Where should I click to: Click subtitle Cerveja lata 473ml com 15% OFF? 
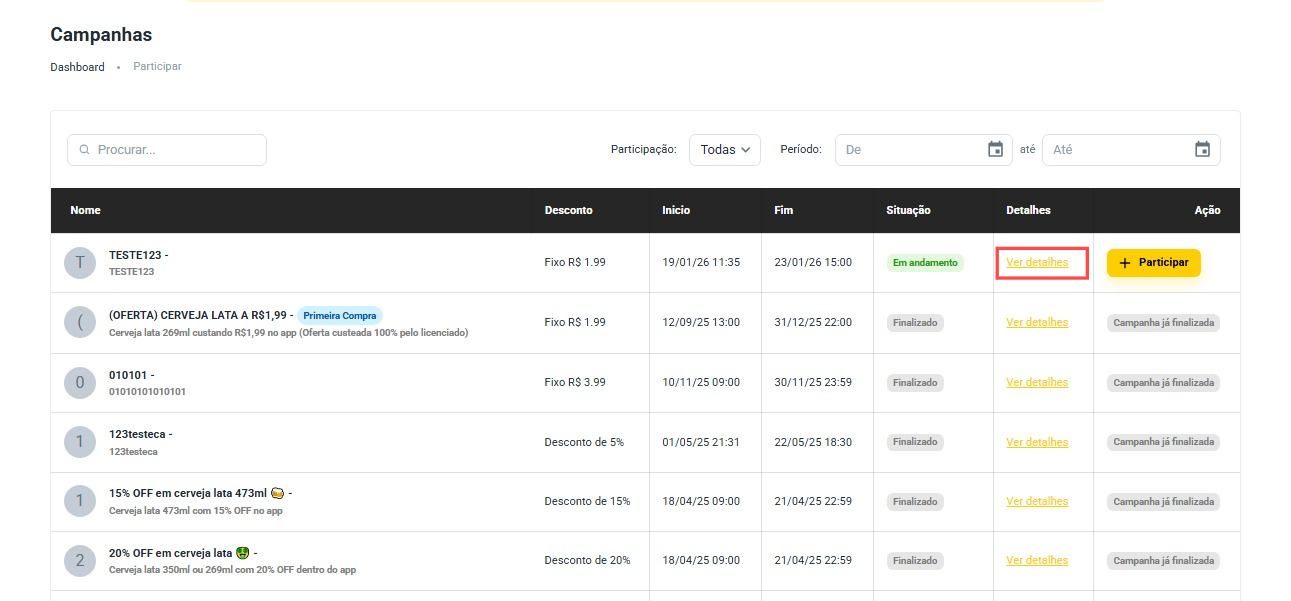(x=196, y=511)
